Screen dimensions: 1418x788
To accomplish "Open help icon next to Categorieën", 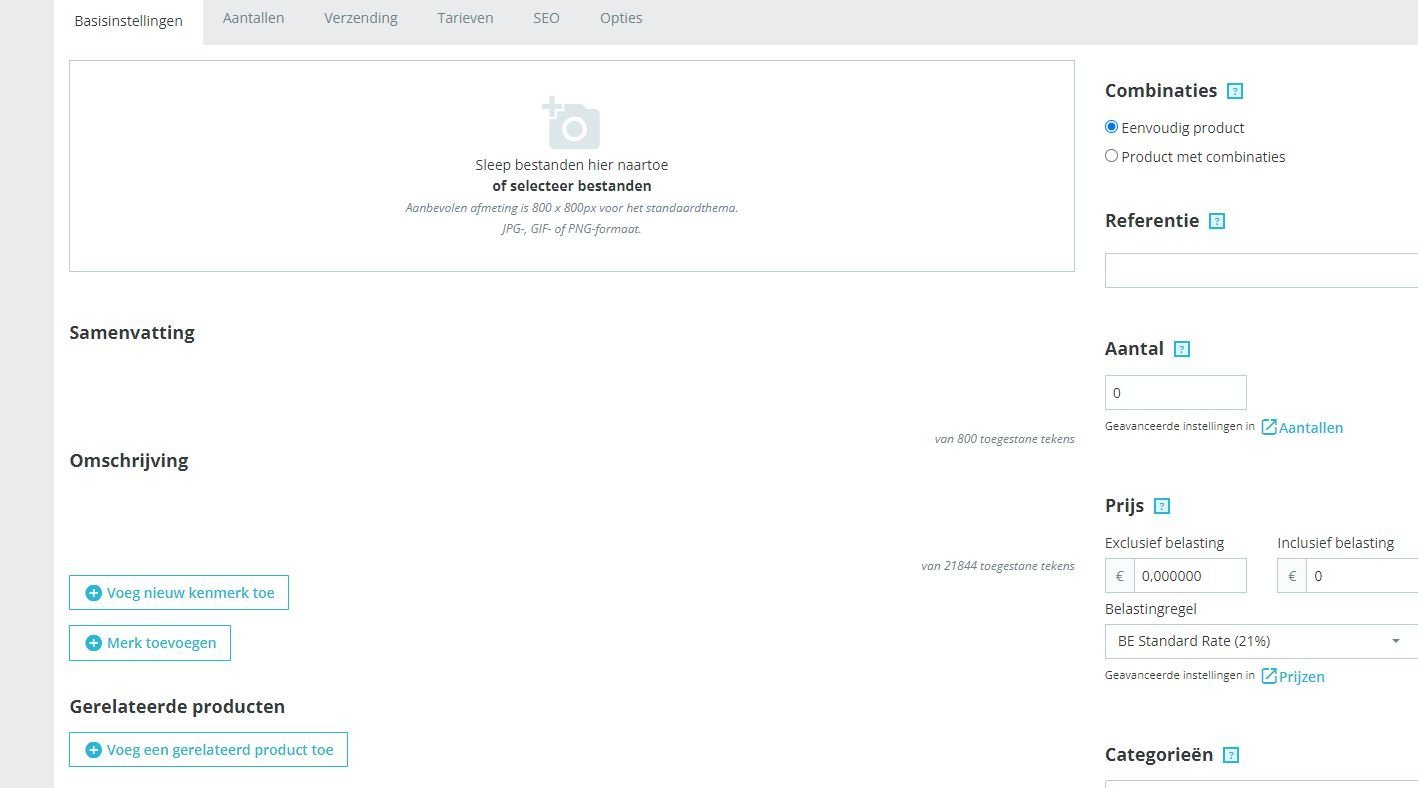I will click(x=1231, y=755).
